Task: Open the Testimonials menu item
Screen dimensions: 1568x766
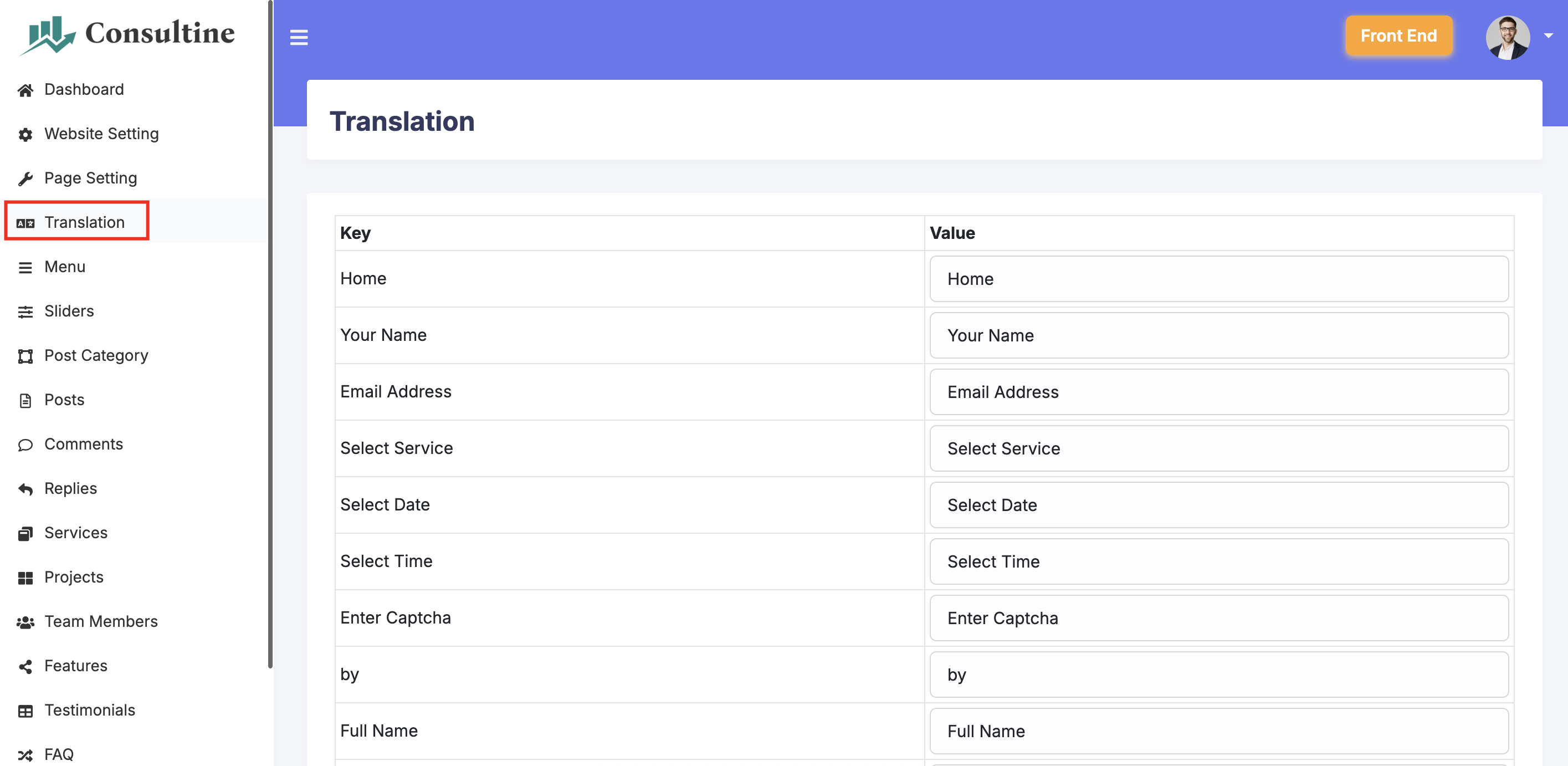Action: [x=89, y=710]
